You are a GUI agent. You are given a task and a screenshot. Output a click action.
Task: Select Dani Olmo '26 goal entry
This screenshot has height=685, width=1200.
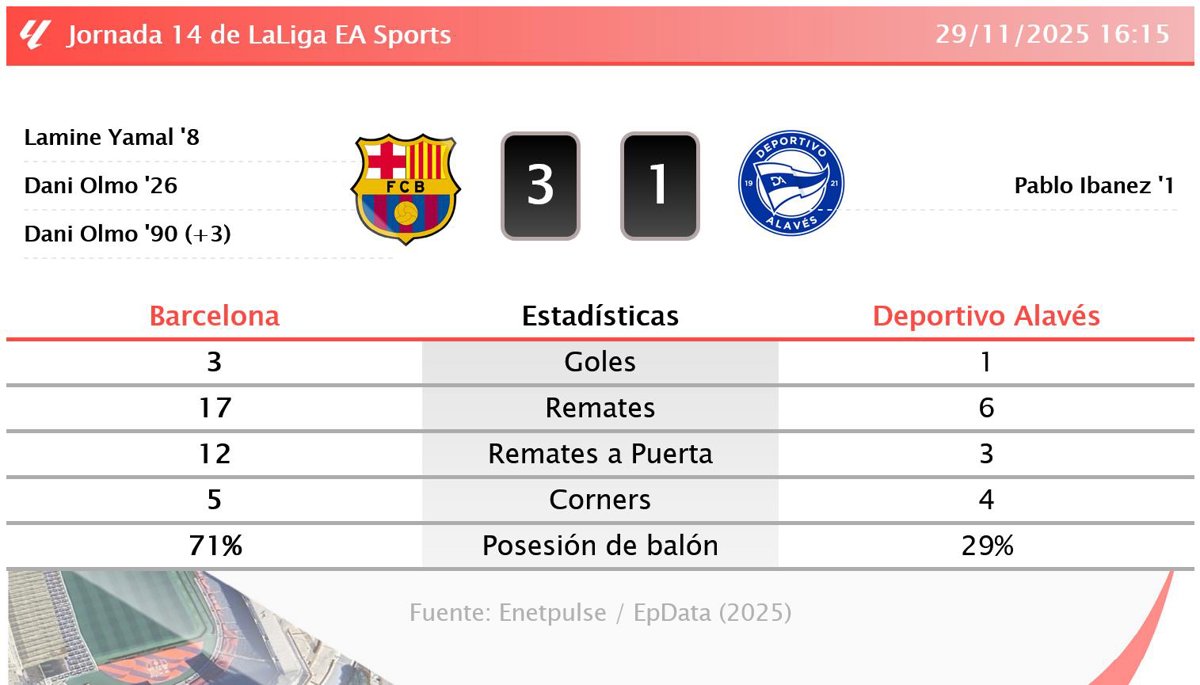click(x=101, y=185)
